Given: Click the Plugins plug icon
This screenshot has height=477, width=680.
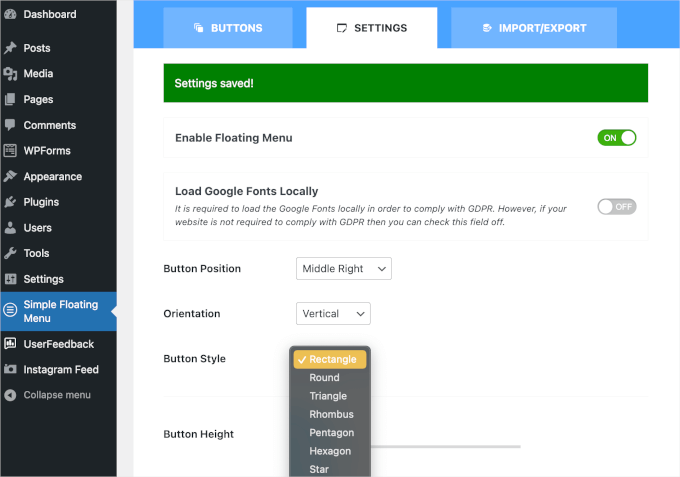Looking at the screenshot, I should 10,202.
